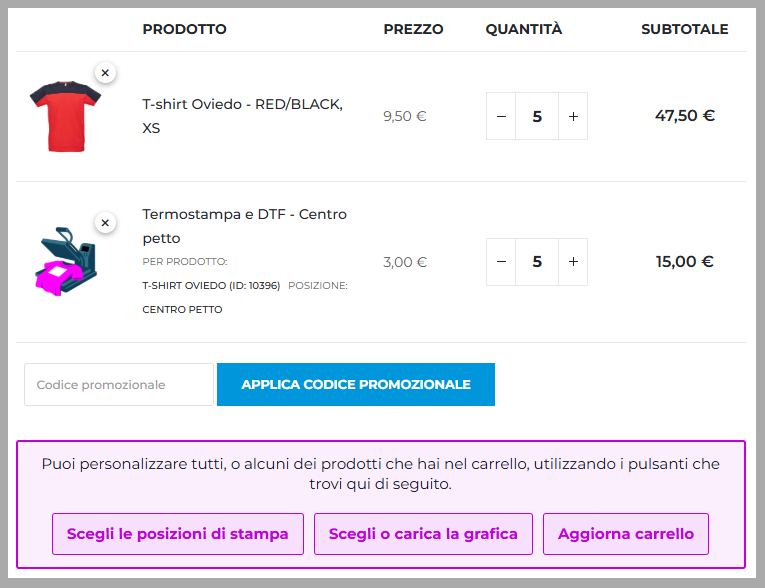The height and width of the screenshot is (588, 765).
Task: Remove Termostampa e DTF item
Action: [105, 222]
